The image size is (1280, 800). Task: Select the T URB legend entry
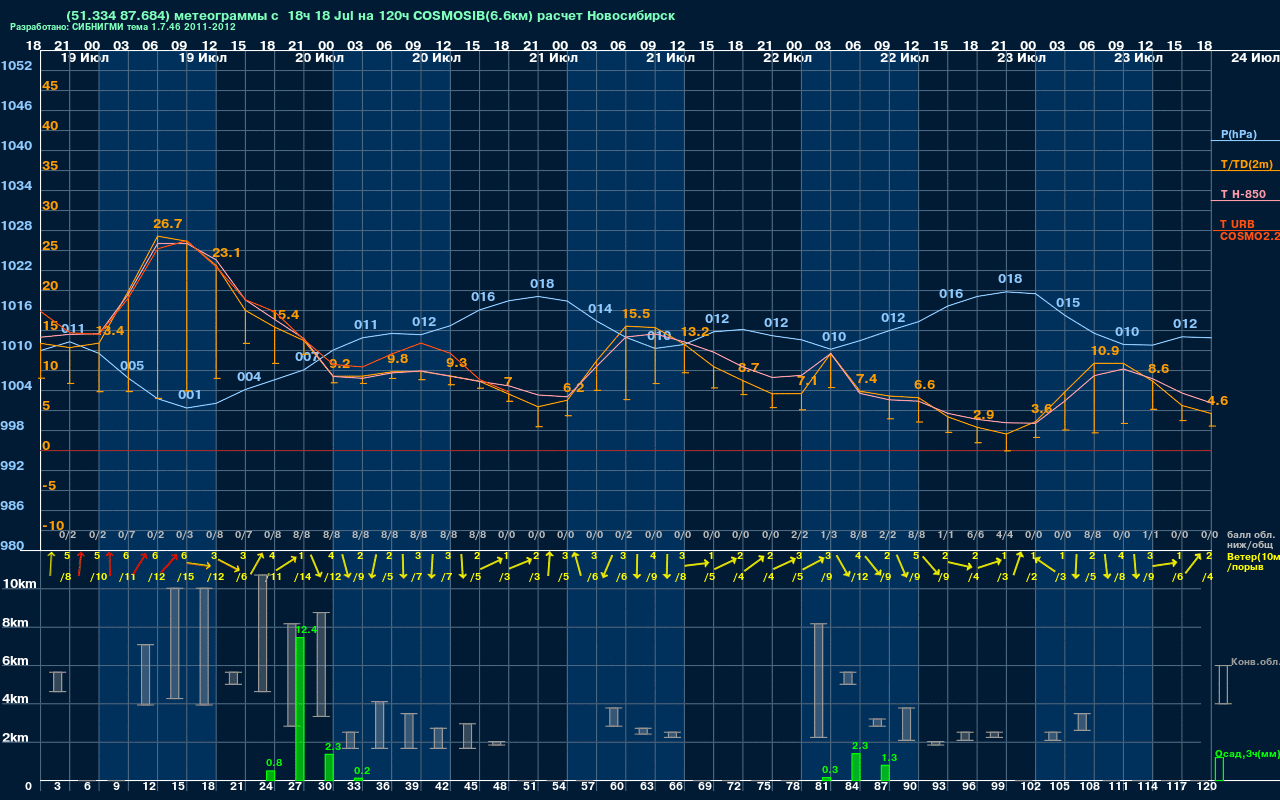(x=1237, y=224)
